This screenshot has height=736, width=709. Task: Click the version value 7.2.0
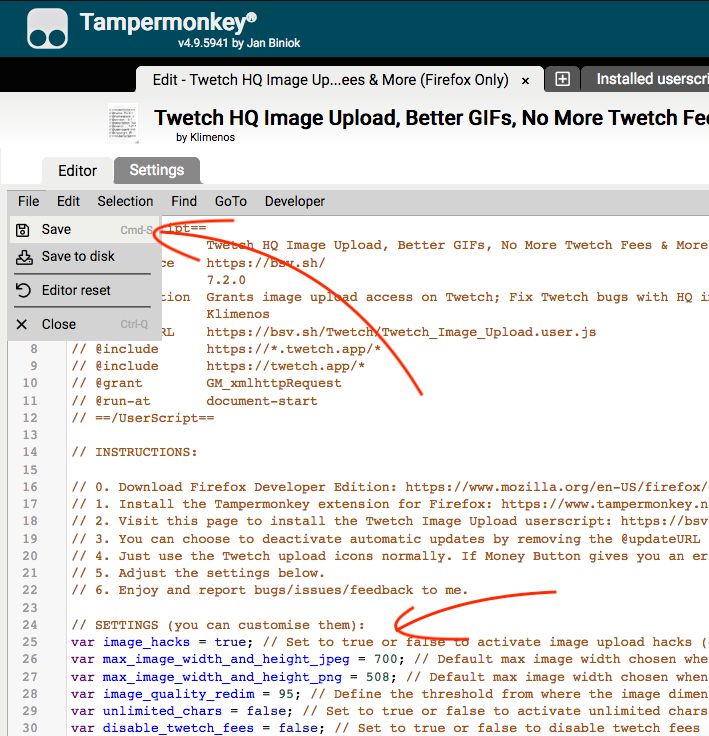click(x=226, y=280)
